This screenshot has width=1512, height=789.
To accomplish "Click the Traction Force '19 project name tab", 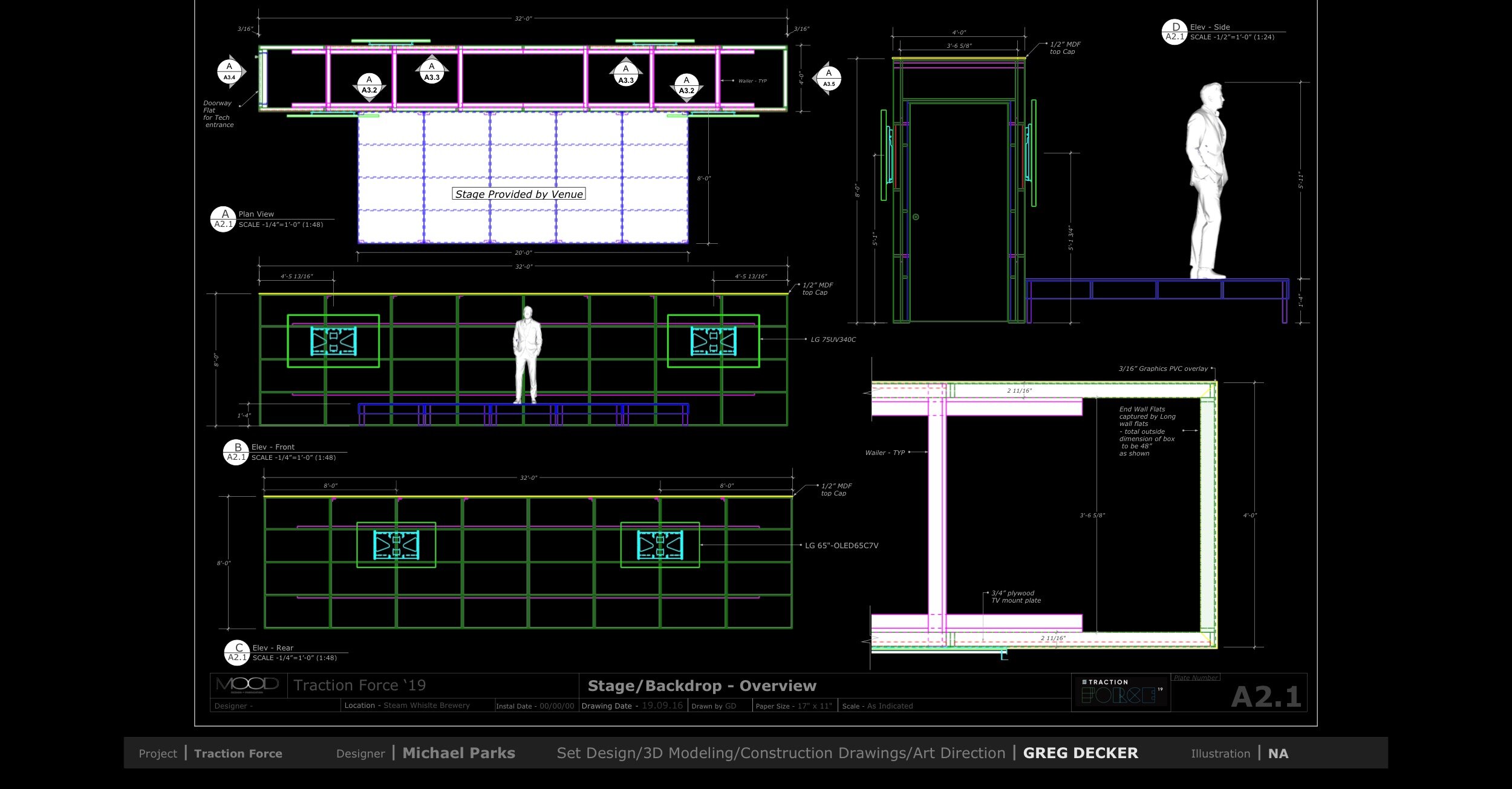I will click(x=360, y=684).
